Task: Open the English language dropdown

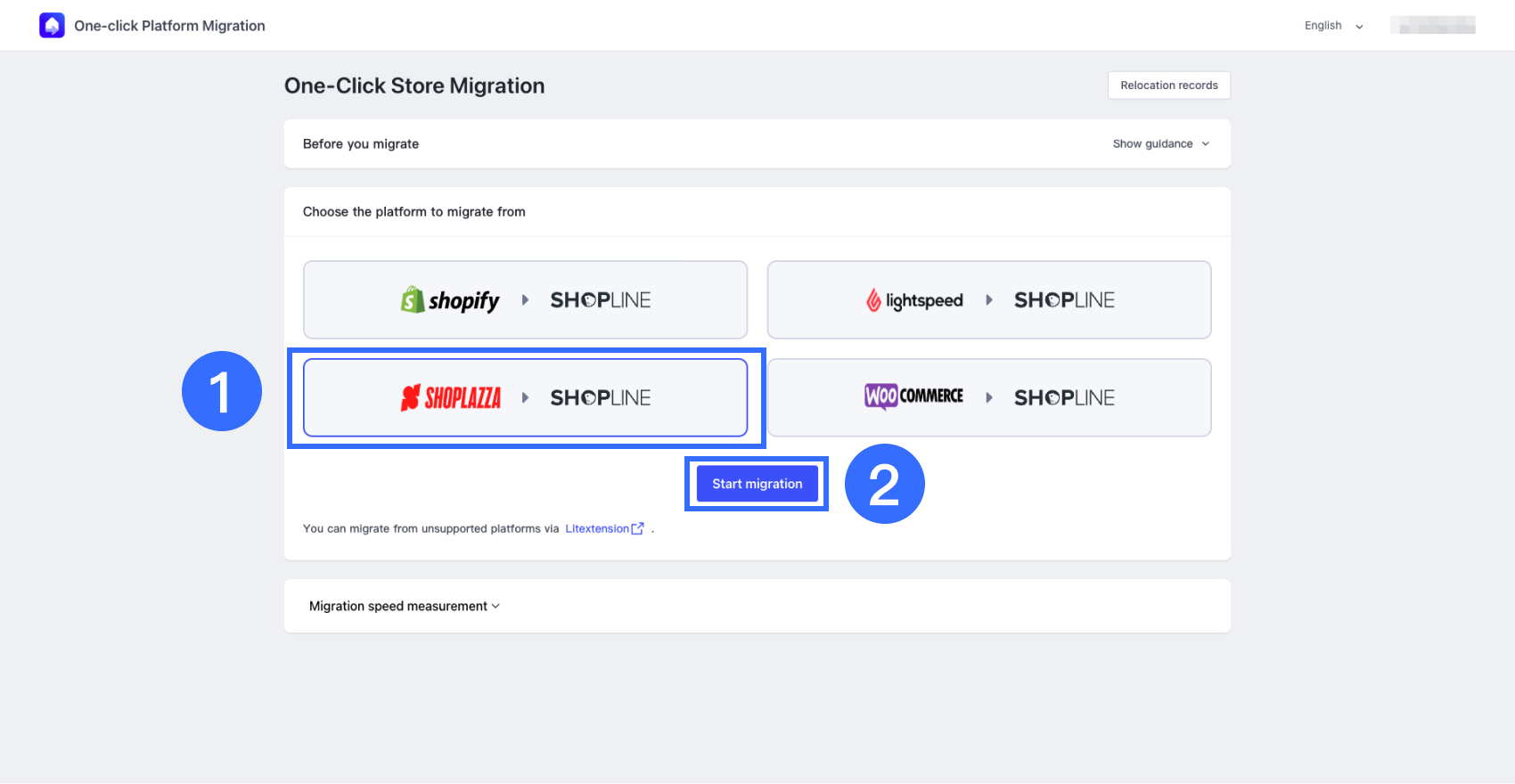Action: (1333, 26)
